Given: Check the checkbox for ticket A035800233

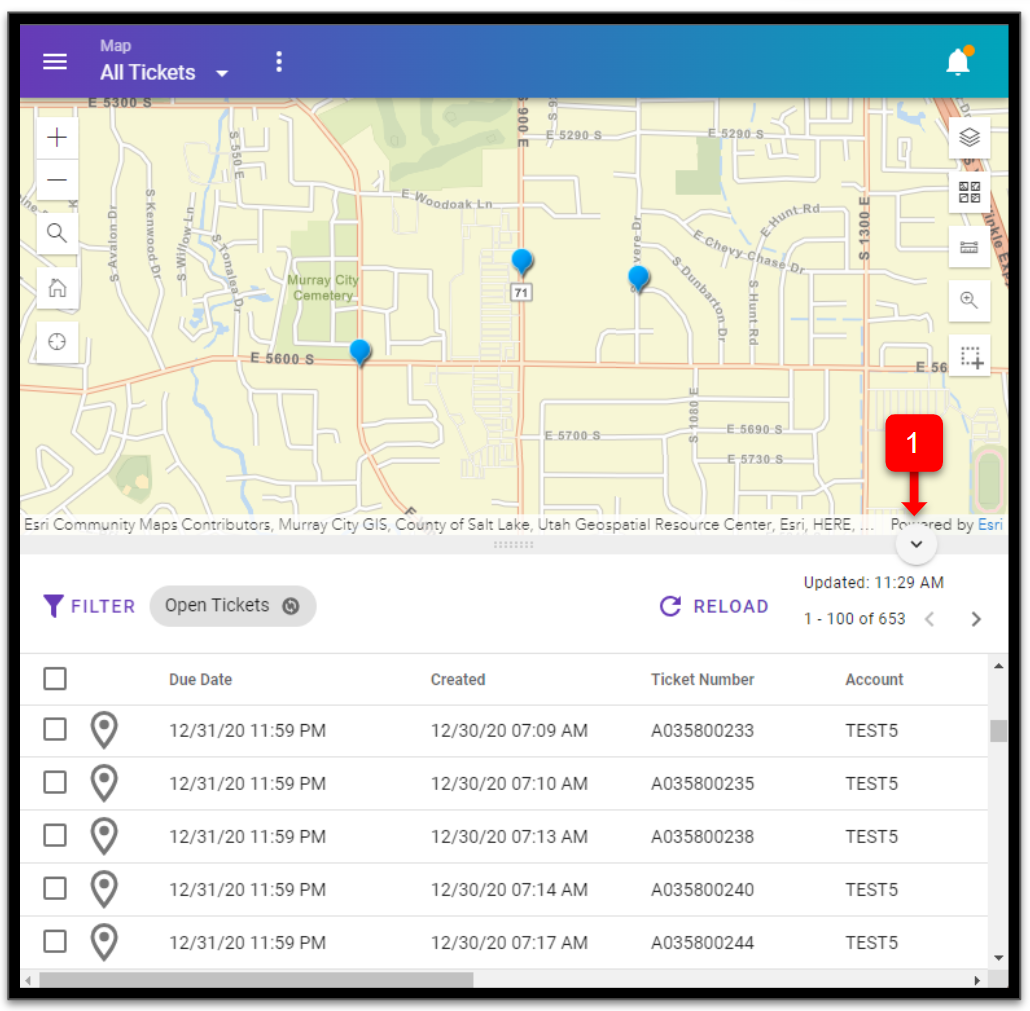Looking at the screenshot, I should (55, 729).
